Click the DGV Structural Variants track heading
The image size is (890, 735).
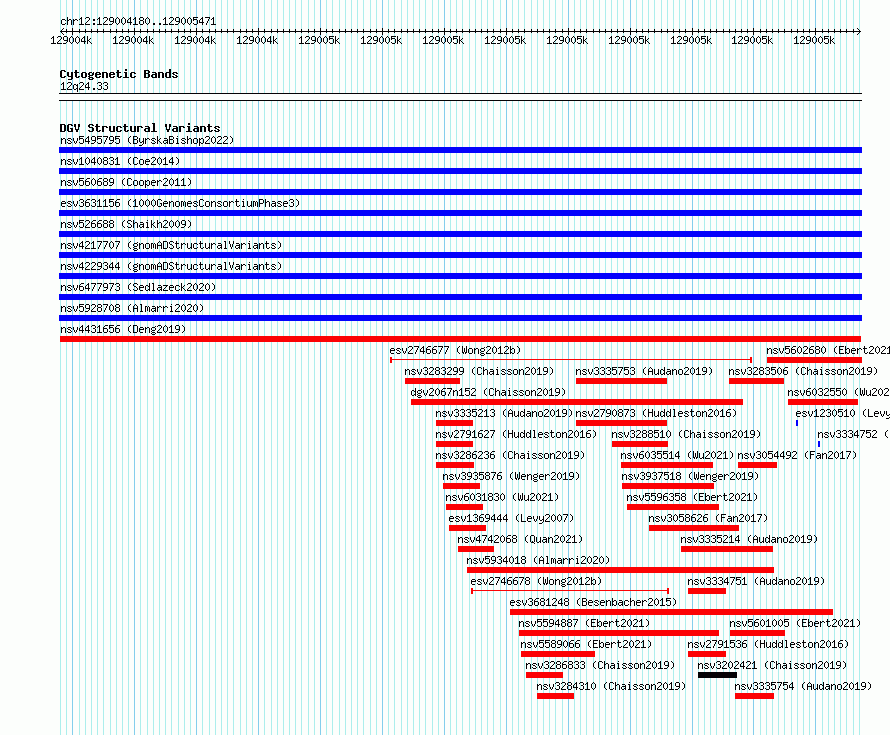(140, 128)
